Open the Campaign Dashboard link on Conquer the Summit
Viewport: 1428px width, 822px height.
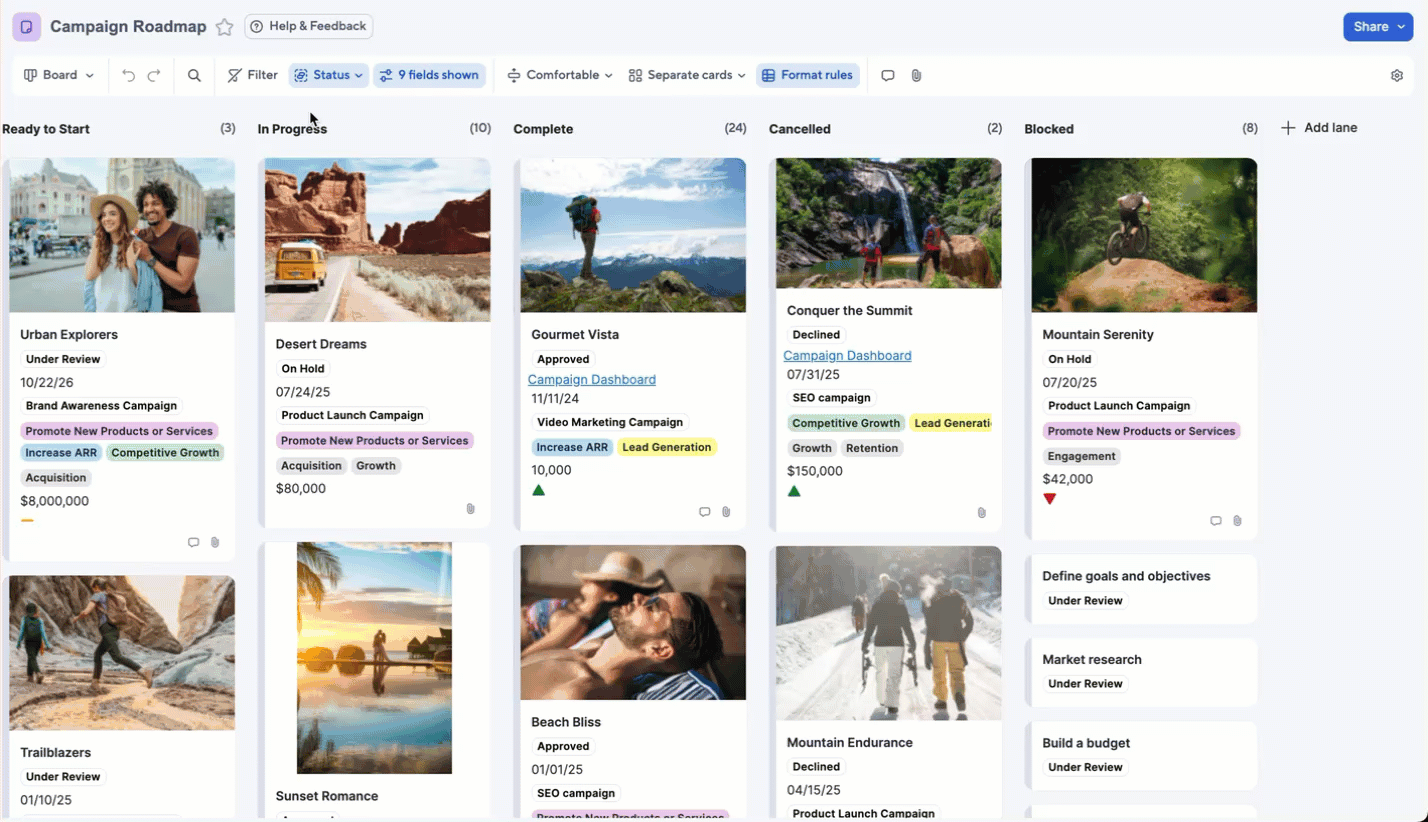(x=847, y=355)
